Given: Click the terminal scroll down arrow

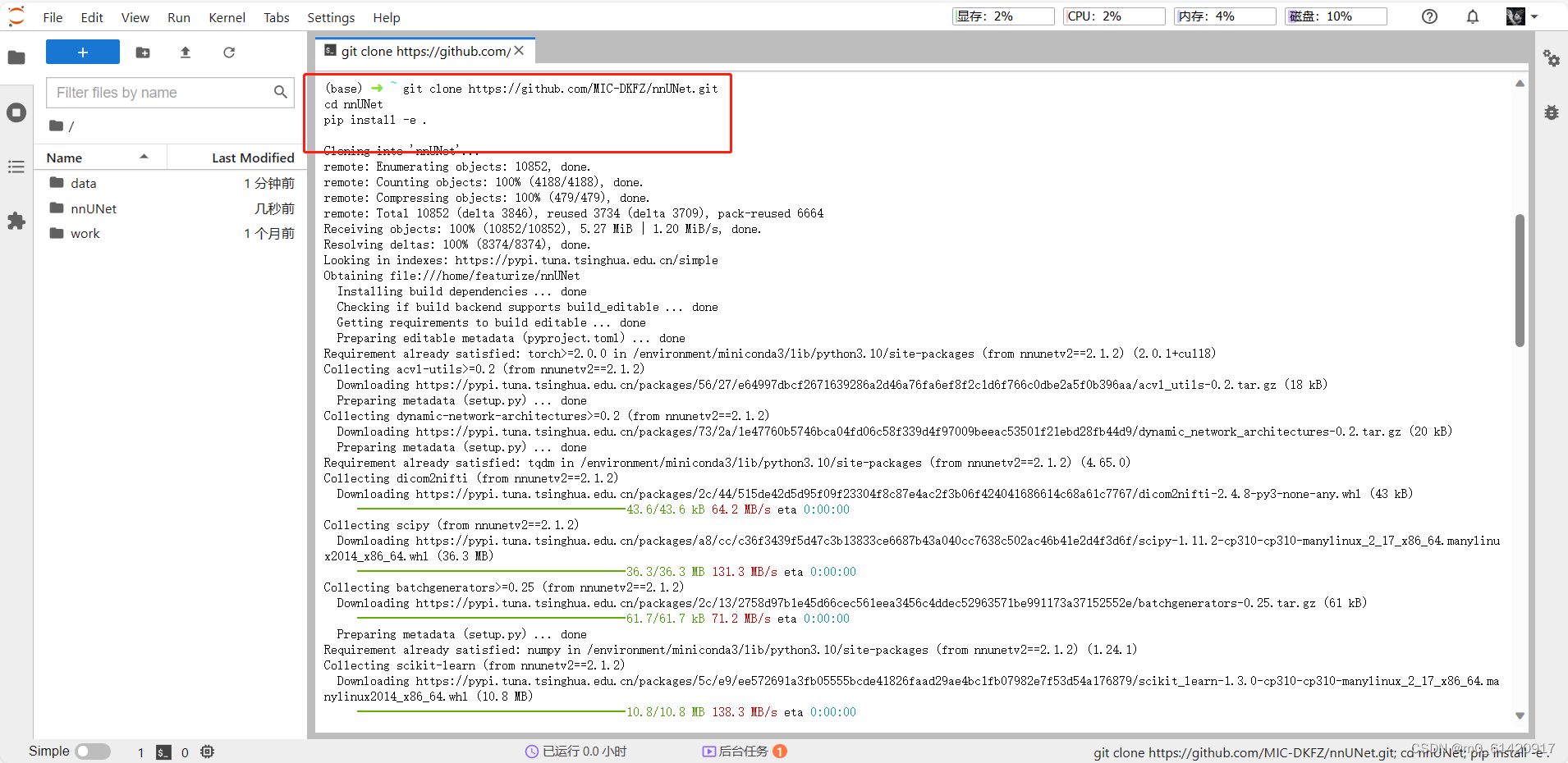Looking at the screenshot, I should (1520, 716).
